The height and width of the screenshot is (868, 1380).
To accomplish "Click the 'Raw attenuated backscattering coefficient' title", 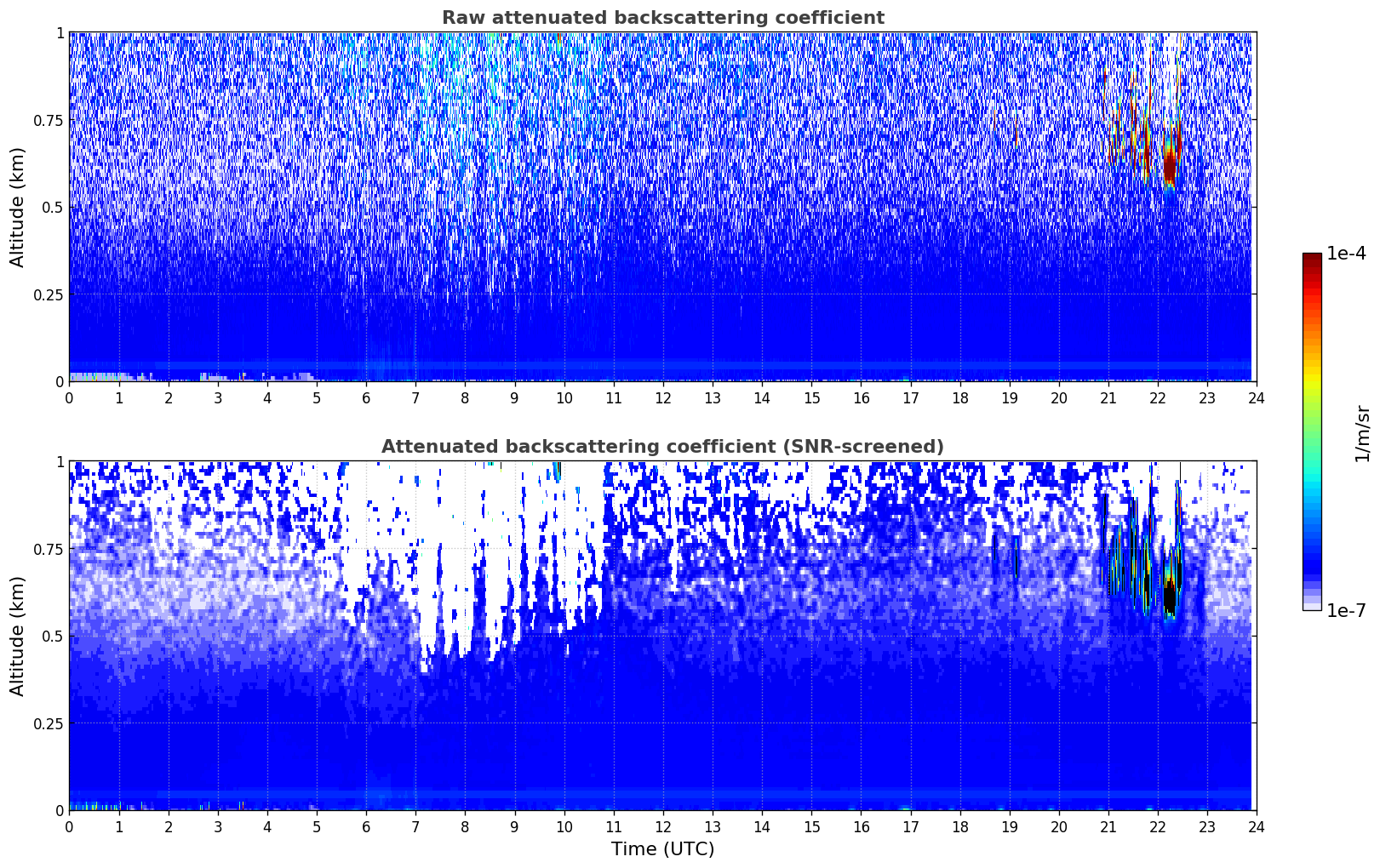I will coord(662,18).
